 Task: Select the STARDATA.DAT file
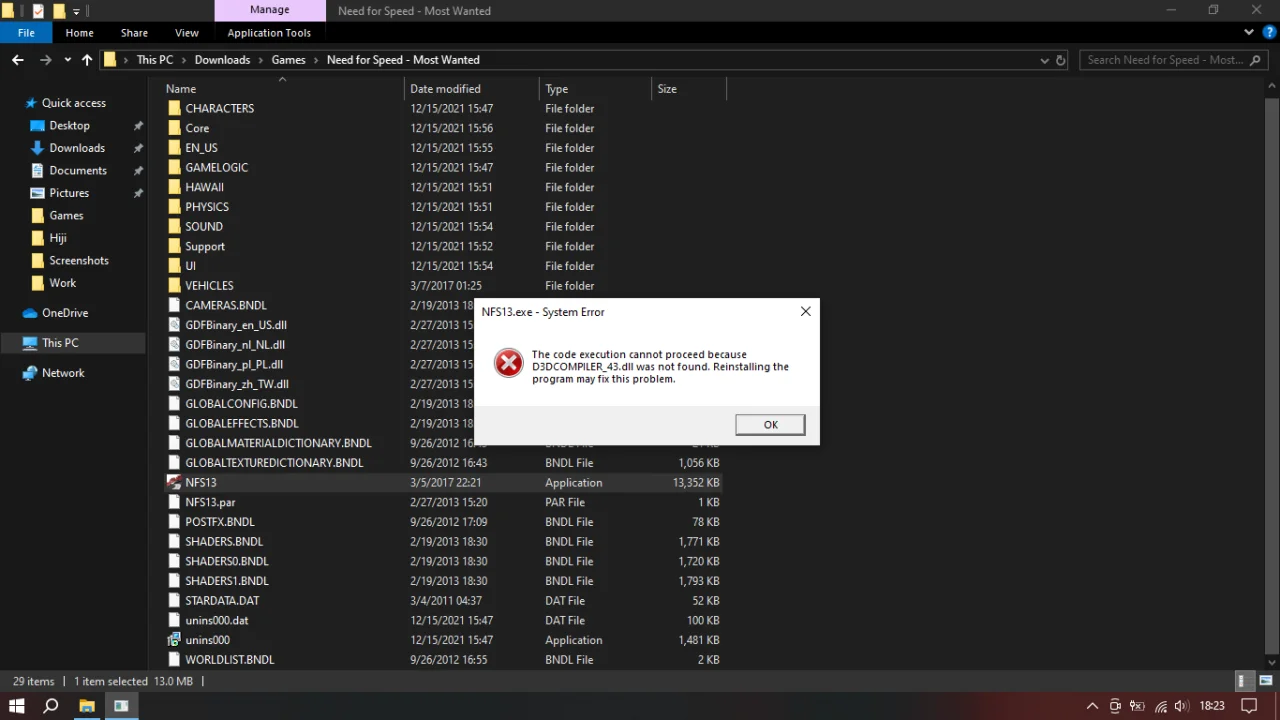[x=222, y=601]
